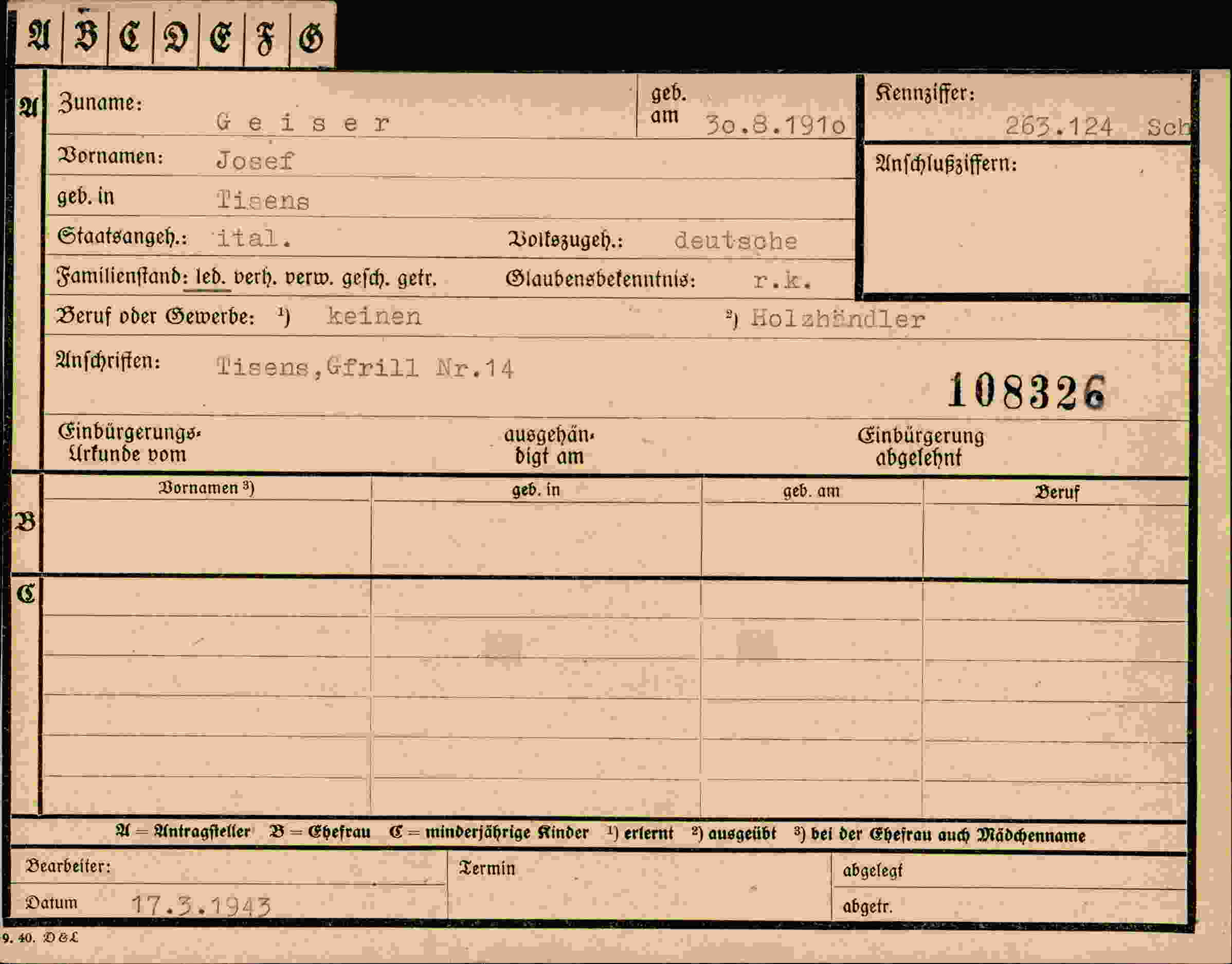
Task: Click the section C marker letter
Action: [26, 593]
